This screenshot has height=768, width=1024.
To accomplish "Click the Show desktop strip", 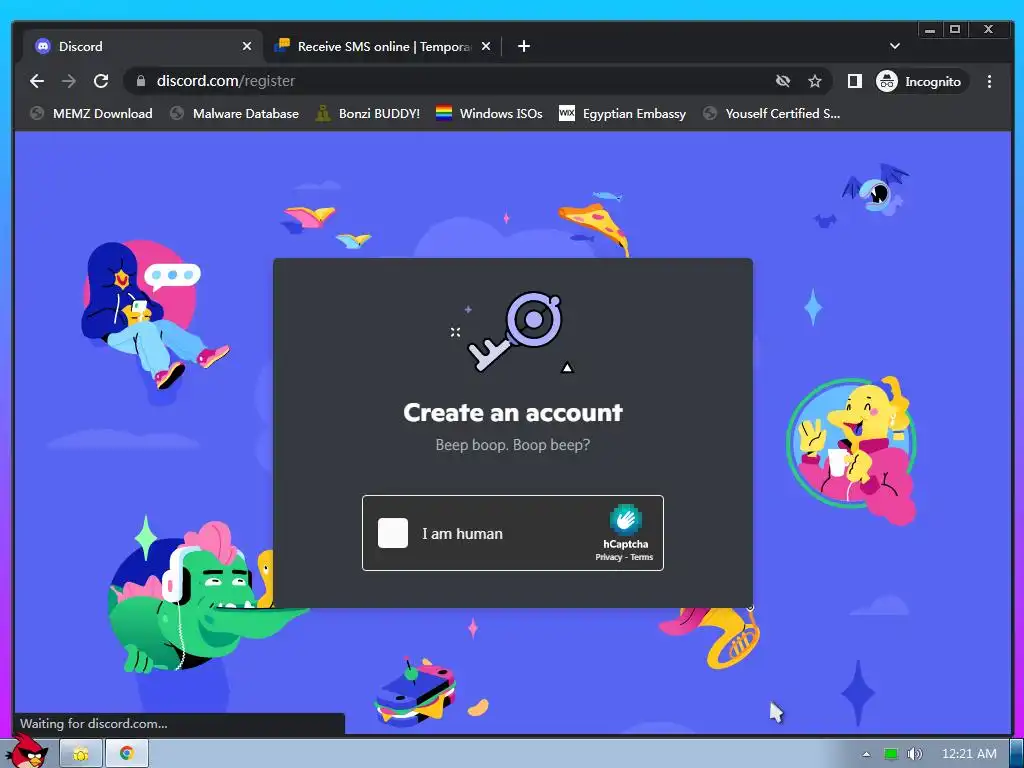I will click(x=1016, y=754).
